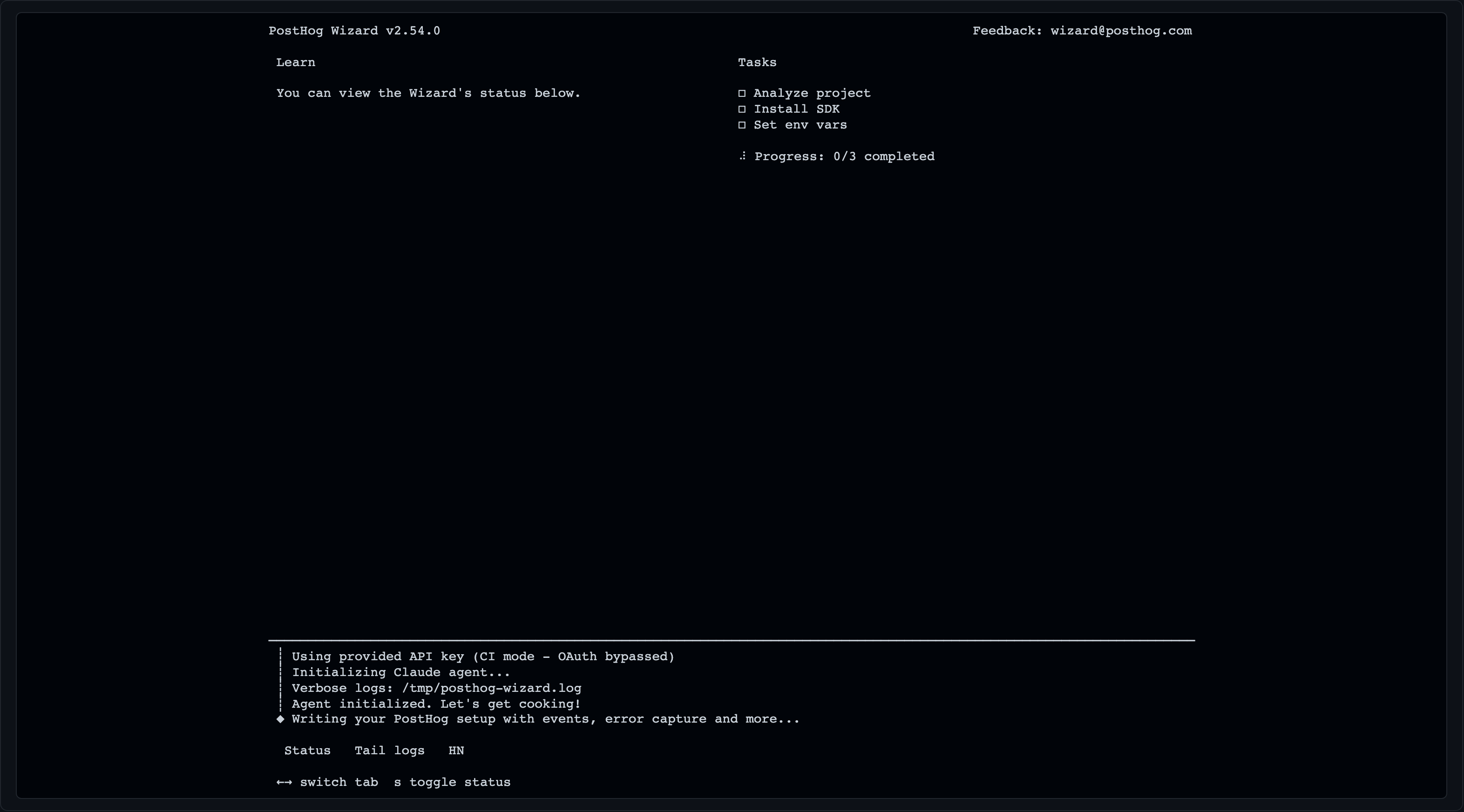Viewport: 1464px width, 812px height.
Task: Tick the Install SDK task checkbox
Action: 742,109
